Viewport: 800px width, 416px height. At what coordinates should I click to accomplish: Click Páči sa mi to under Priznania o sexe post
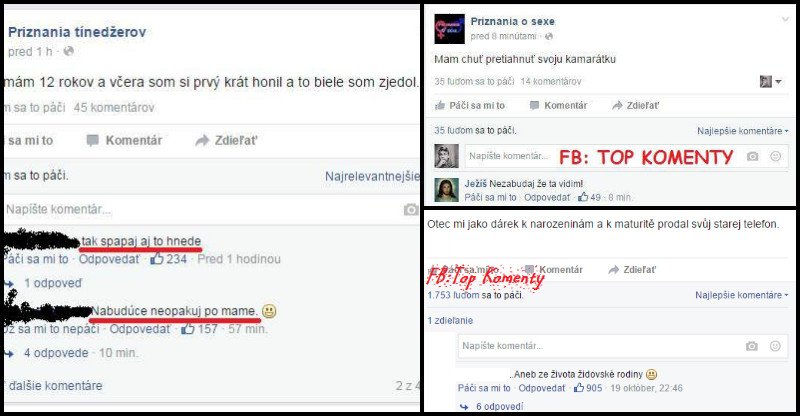pos(470,106)
